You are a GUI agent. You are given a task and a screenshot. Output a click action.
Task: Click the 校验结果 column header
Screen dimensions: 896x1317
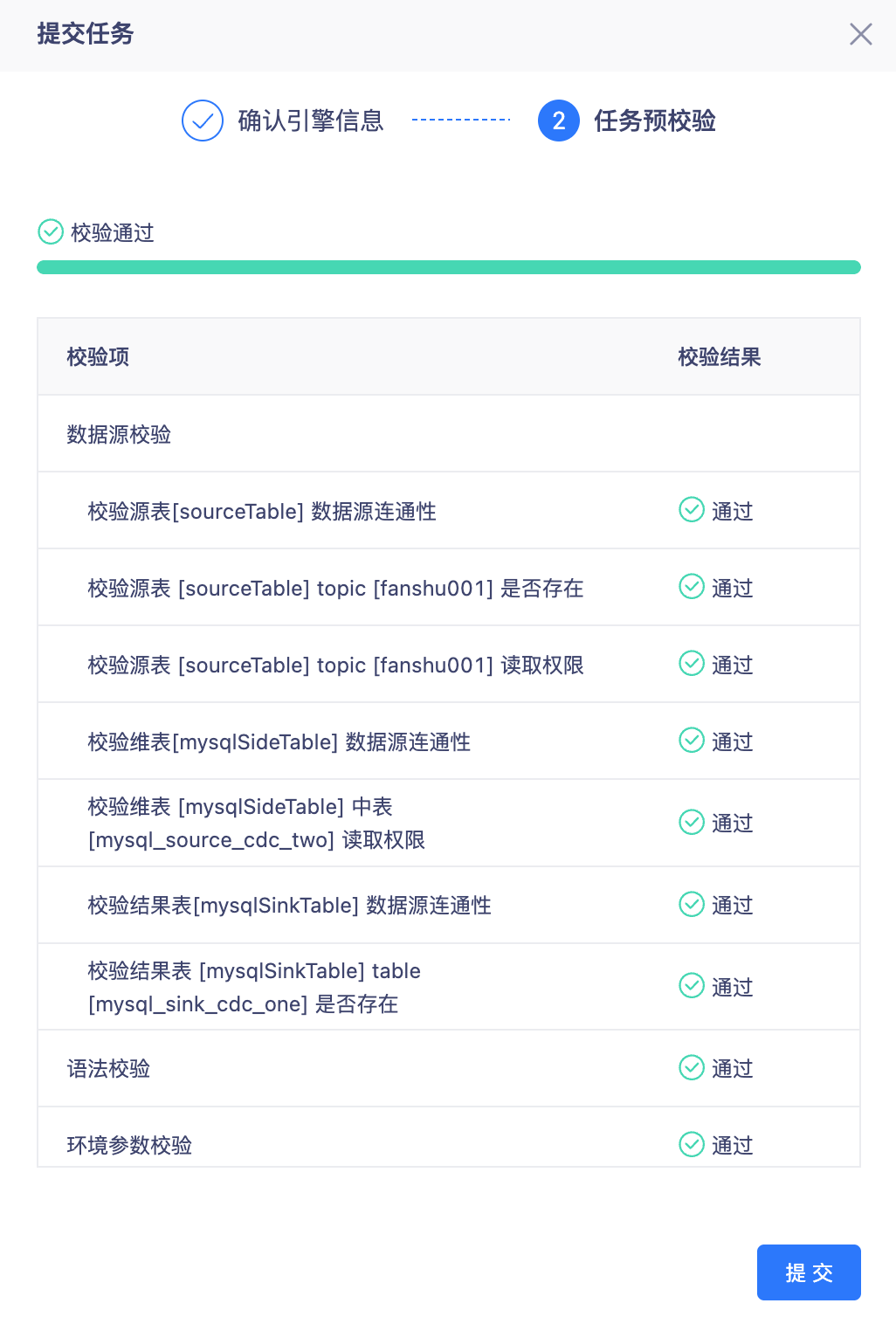pos(720,357)
